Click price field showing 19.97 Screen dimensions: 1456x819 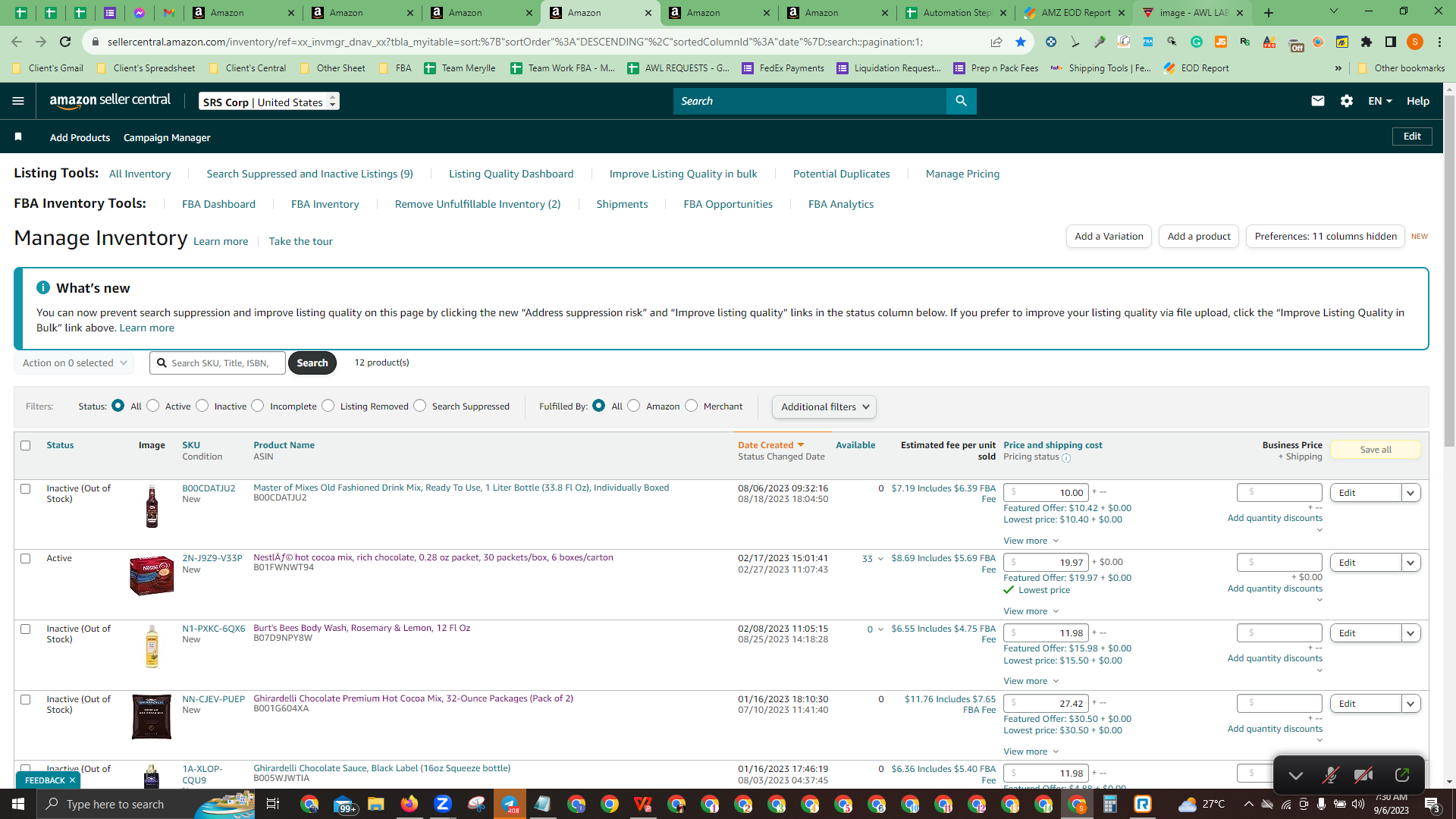point(1046,563)
